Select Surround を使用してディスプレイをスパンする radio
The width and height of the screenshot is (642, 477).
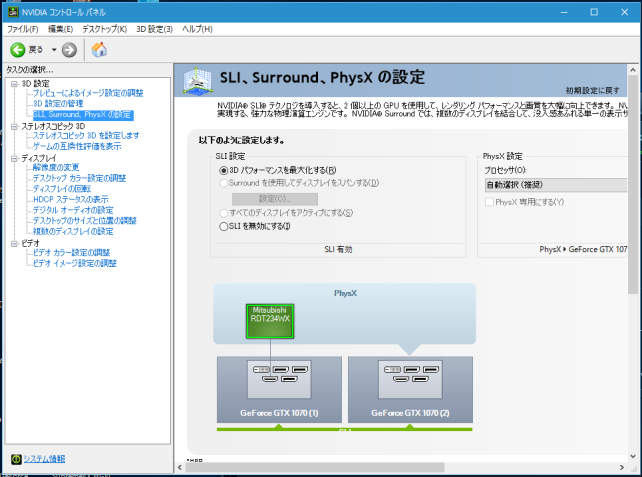click(x=224, y=183)
